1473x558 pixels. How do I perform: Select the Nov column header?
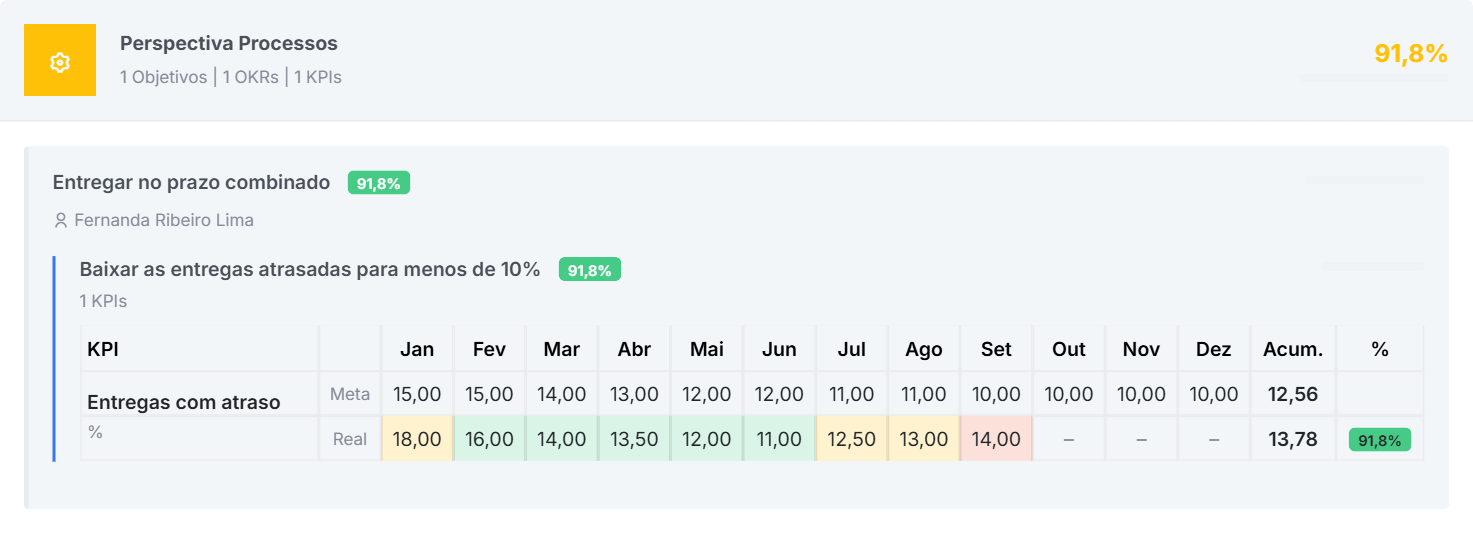coord(1141,349)
